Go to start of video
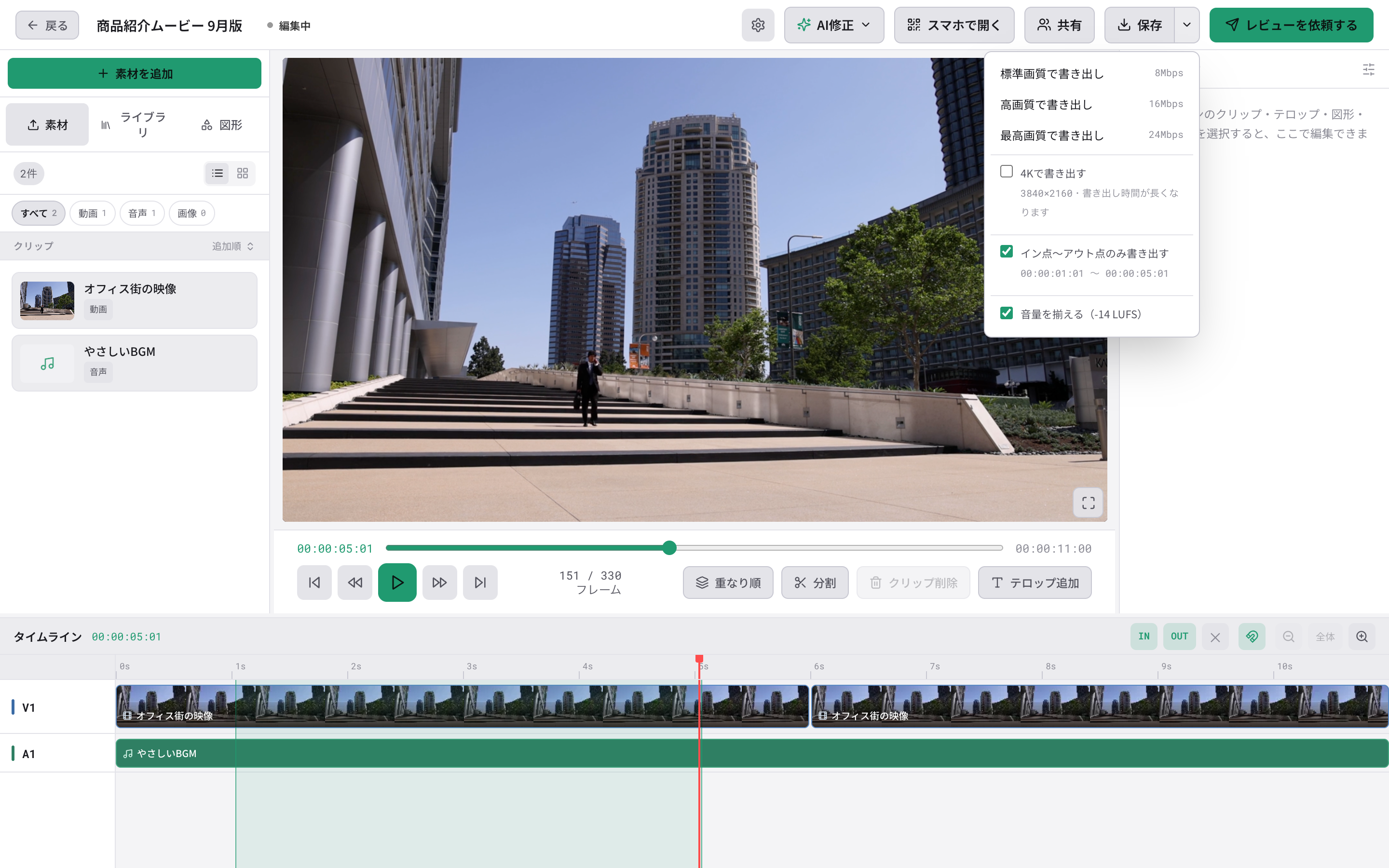 click(314, 583)
